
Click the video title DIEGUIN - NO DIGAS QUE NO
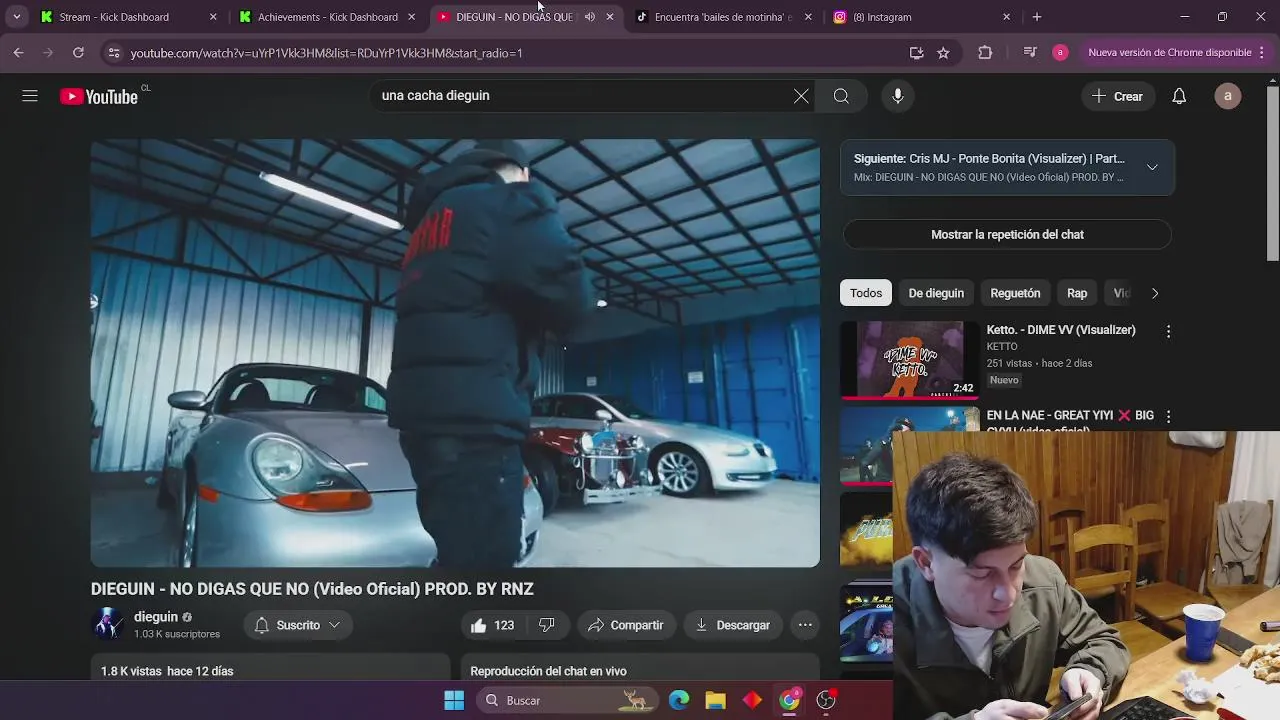coord(312,589)
